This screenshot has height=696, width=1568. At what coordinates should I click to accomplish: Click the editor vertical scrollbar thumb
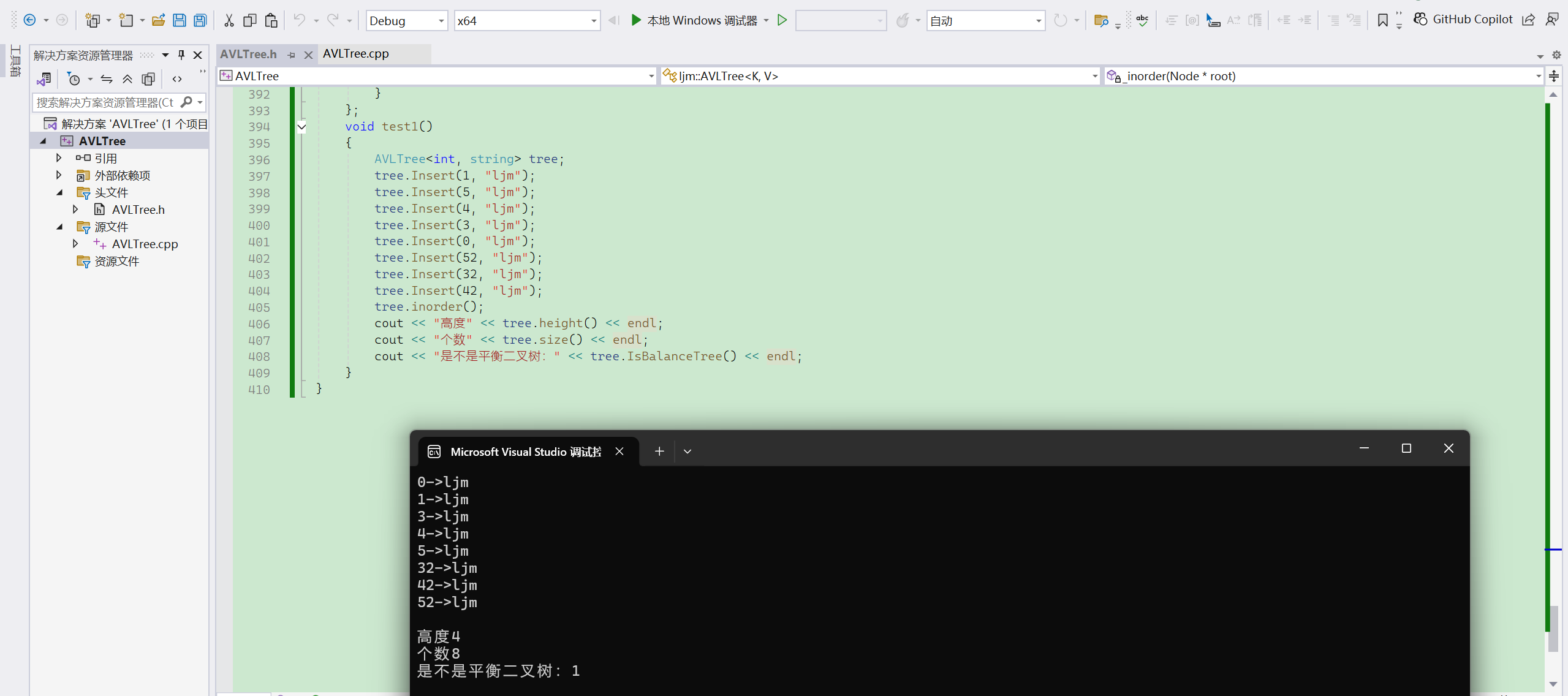(x=1553, y=628)
